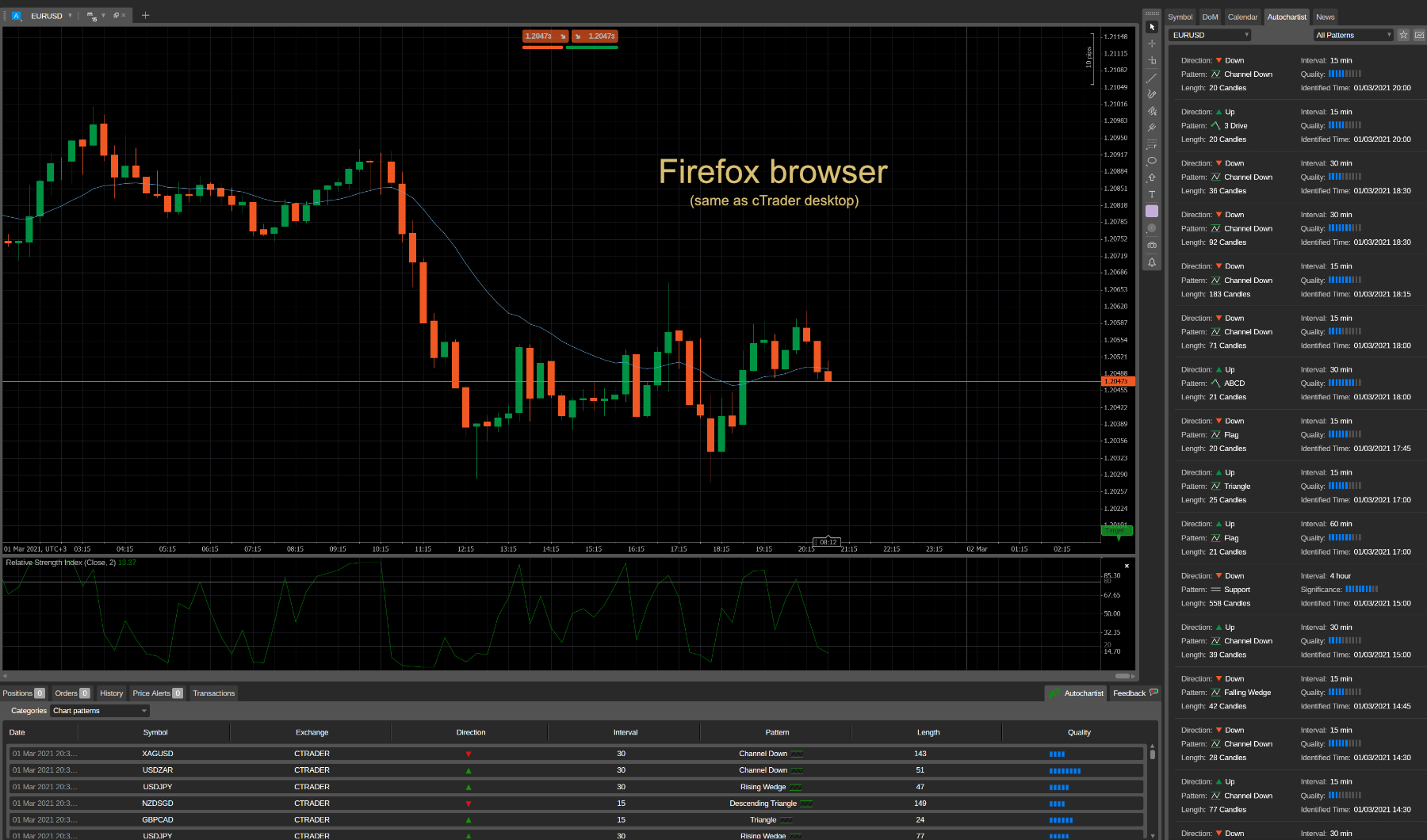Open the Orders tab
This screenshot has height=840, width=1427.
tap(72, 693)
